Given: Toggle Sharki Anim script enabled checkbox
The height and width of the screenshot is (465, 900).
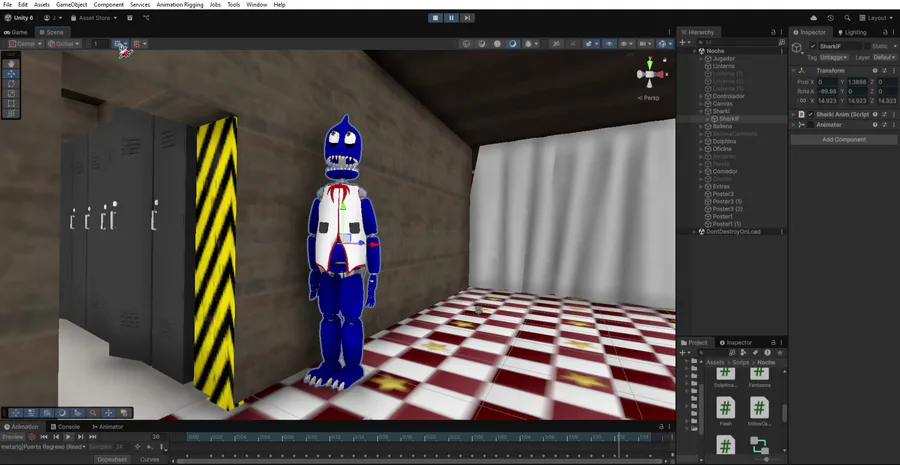Looking at the screenshot, I should coord(810,114).
